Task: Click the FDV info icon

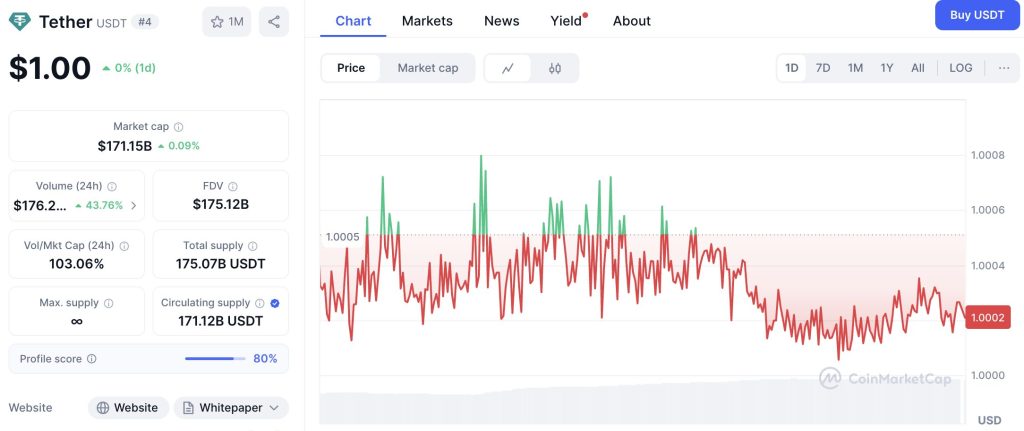Action: (x=233, y=186)
